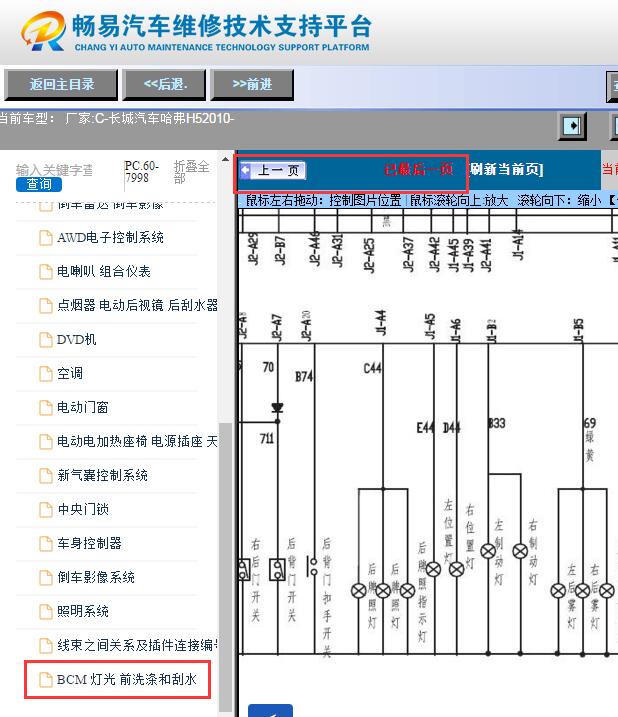
Task: Click the document icon beside 照明系统
Action: 46,611
